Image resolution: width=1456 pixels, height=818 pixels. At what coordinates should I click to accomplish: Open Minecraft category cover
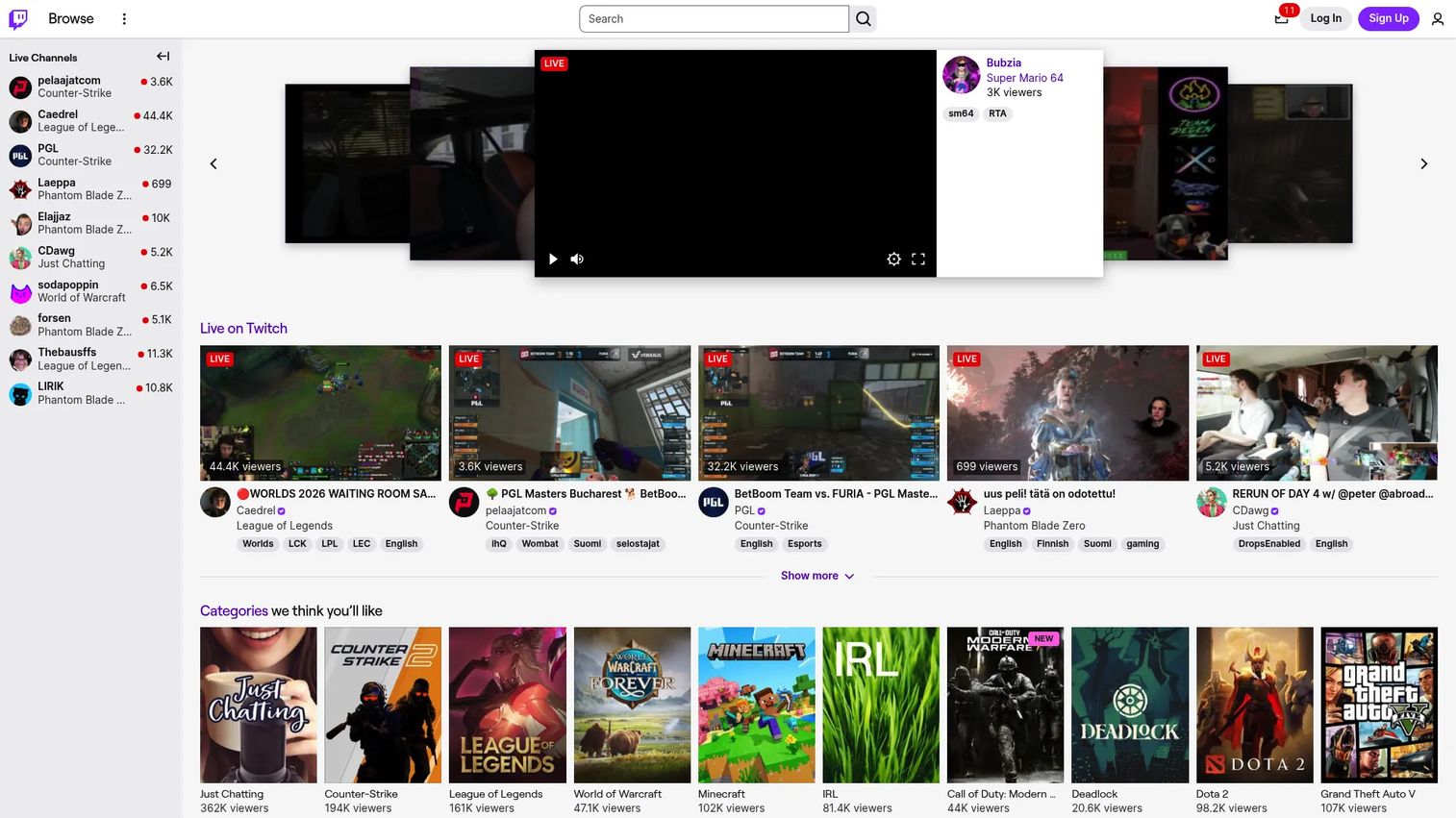pos(756,705)
